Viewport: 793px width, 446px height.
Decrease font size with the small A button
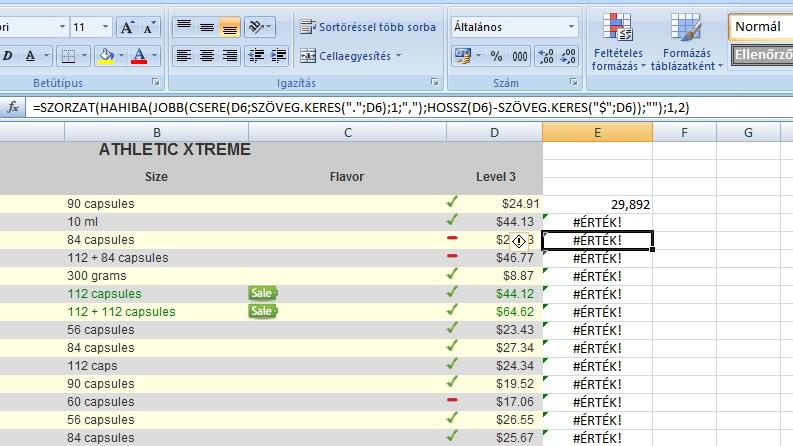pyautogui.click(x=149, y=27)
